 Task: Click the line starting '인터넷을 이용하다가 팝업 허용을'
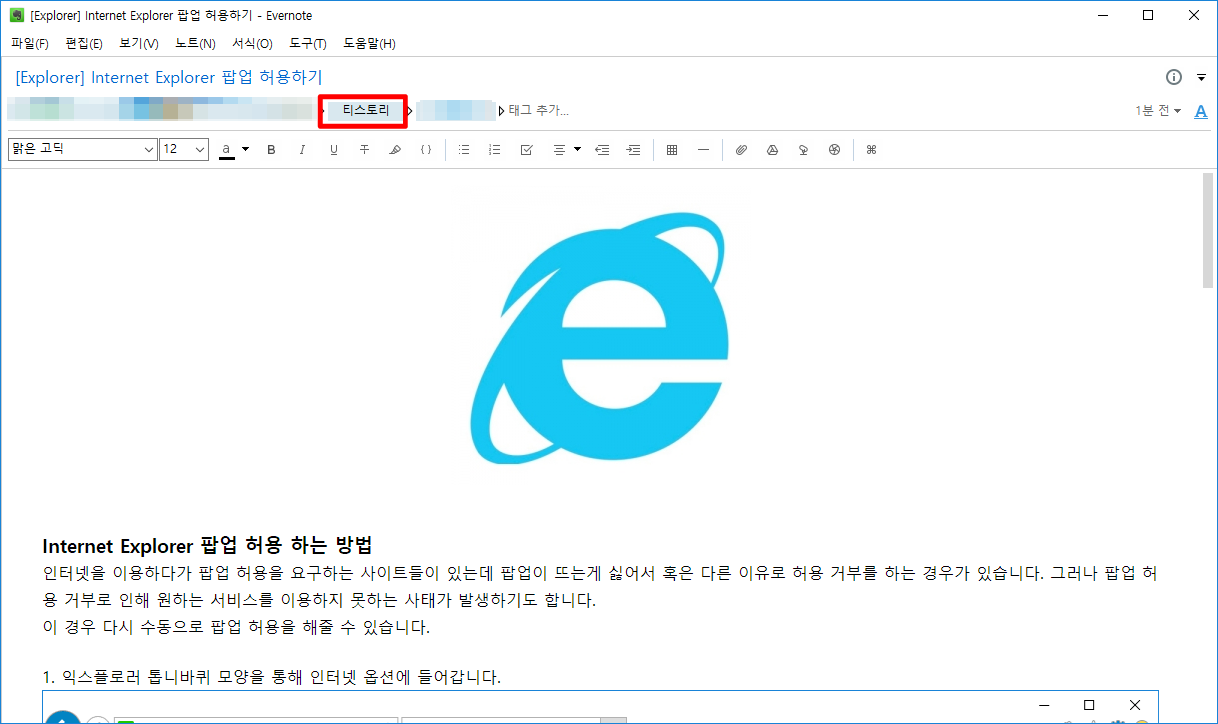point(600,574)
